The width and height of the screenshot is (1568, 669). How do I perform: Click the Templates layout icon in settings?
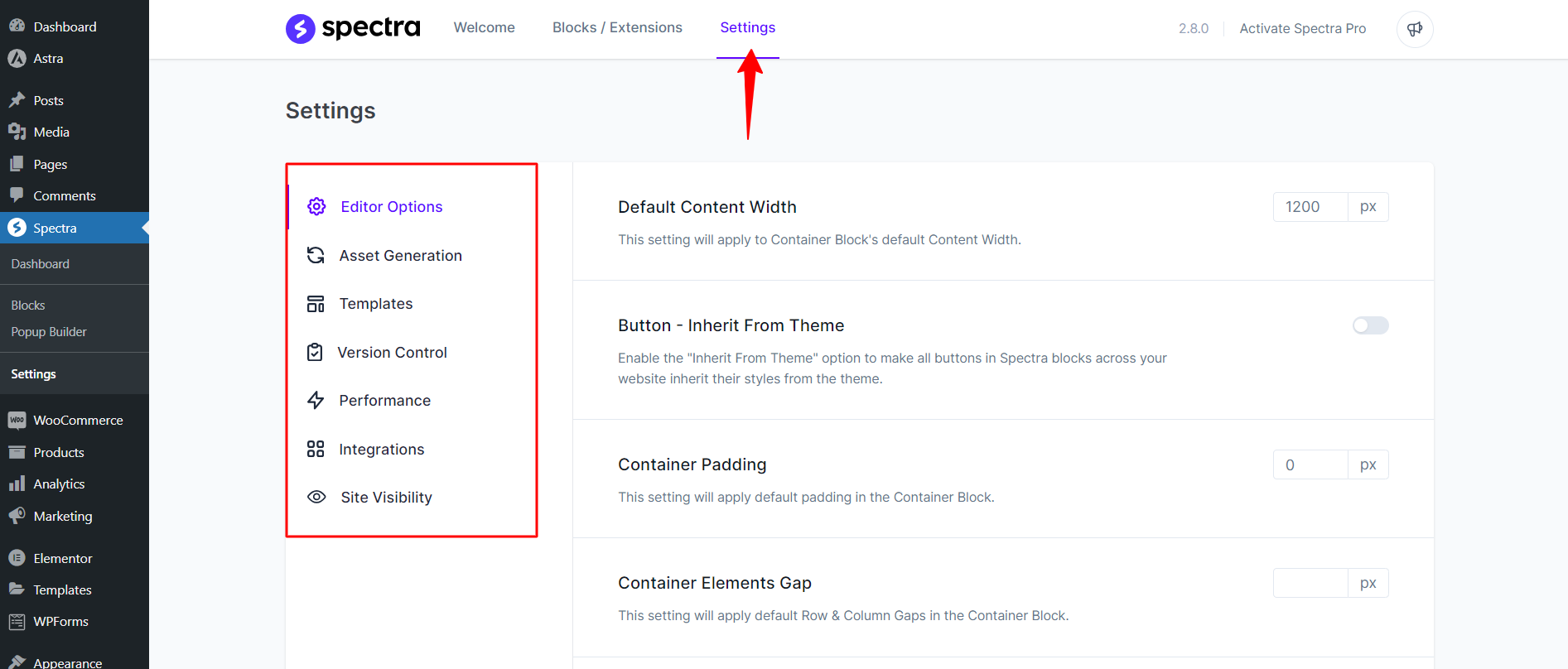[x=316, y=304]
